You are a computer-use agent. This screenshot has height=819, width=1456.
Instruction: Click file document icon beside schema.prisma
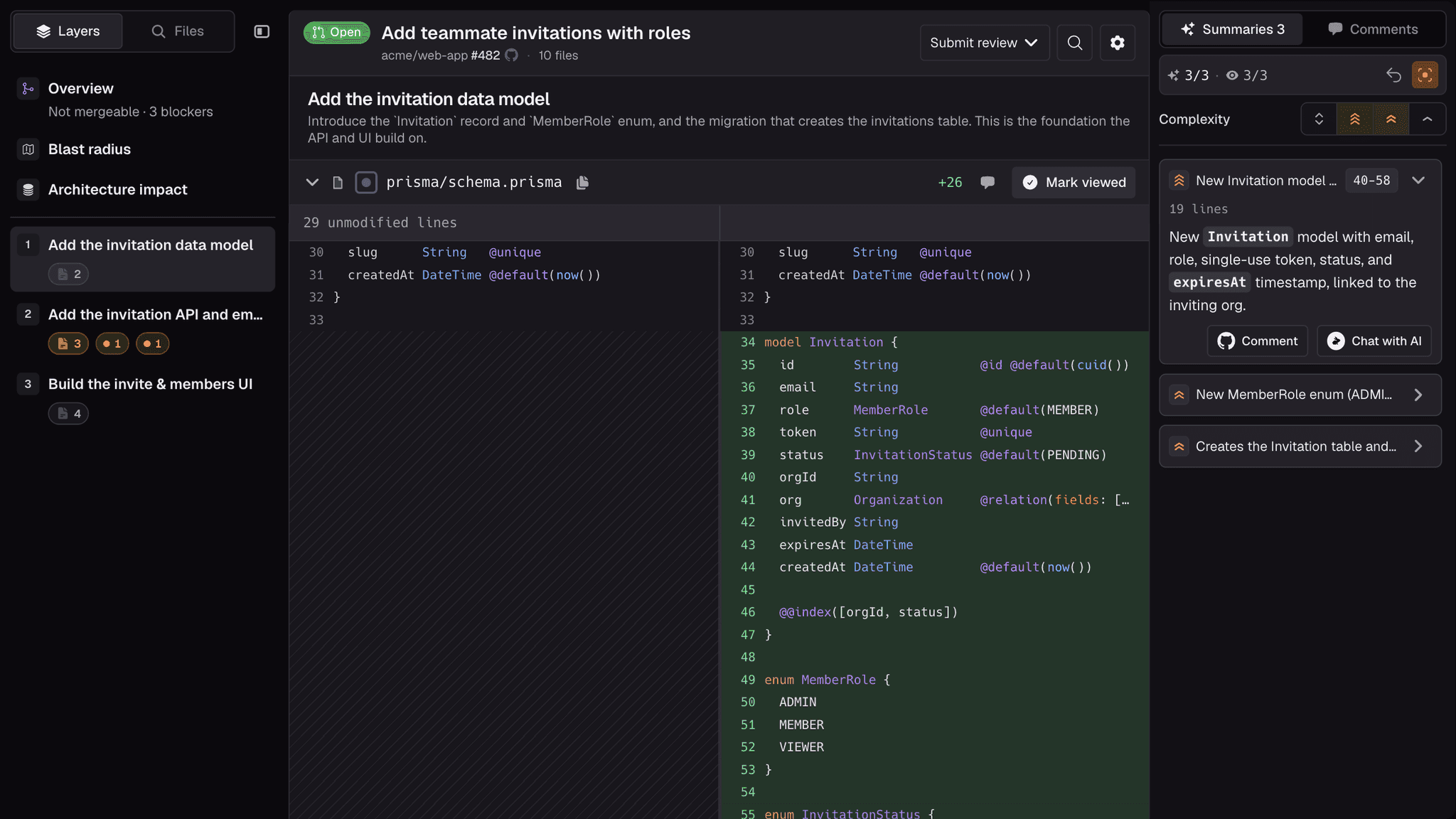coord(338,183)
